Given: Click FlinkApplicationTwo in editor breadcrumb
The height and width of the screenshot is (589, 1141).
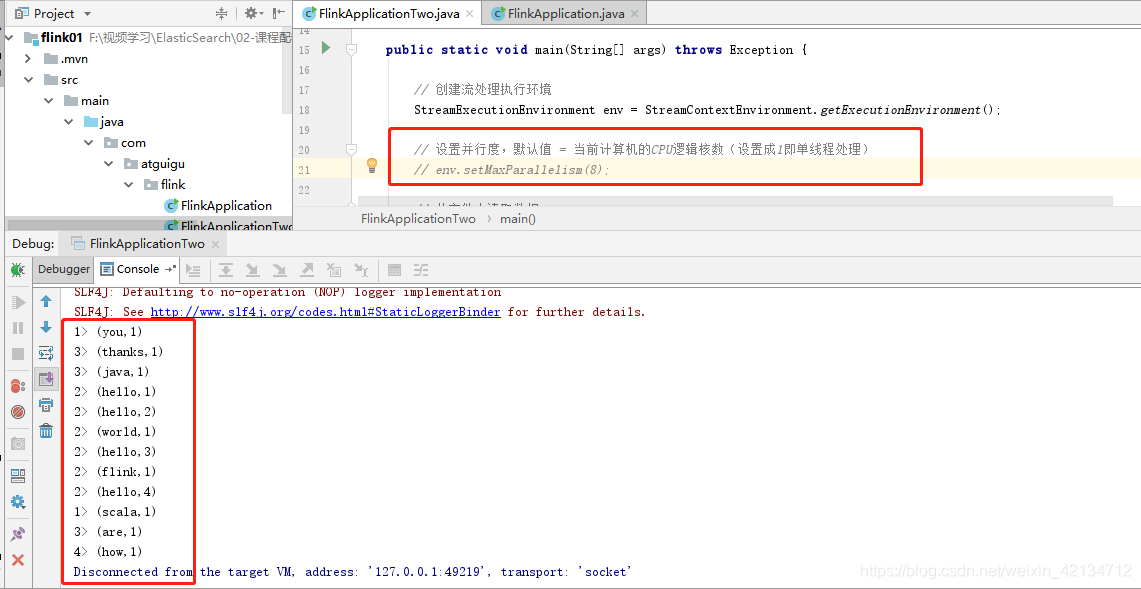Looking at the screenshot, I should [418, 218].
